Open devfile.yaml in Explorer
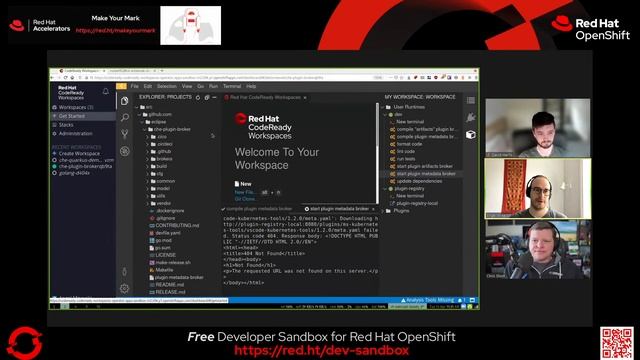This screenshot has width=640, height=360. pyautogui.click(x=168, y=233)
